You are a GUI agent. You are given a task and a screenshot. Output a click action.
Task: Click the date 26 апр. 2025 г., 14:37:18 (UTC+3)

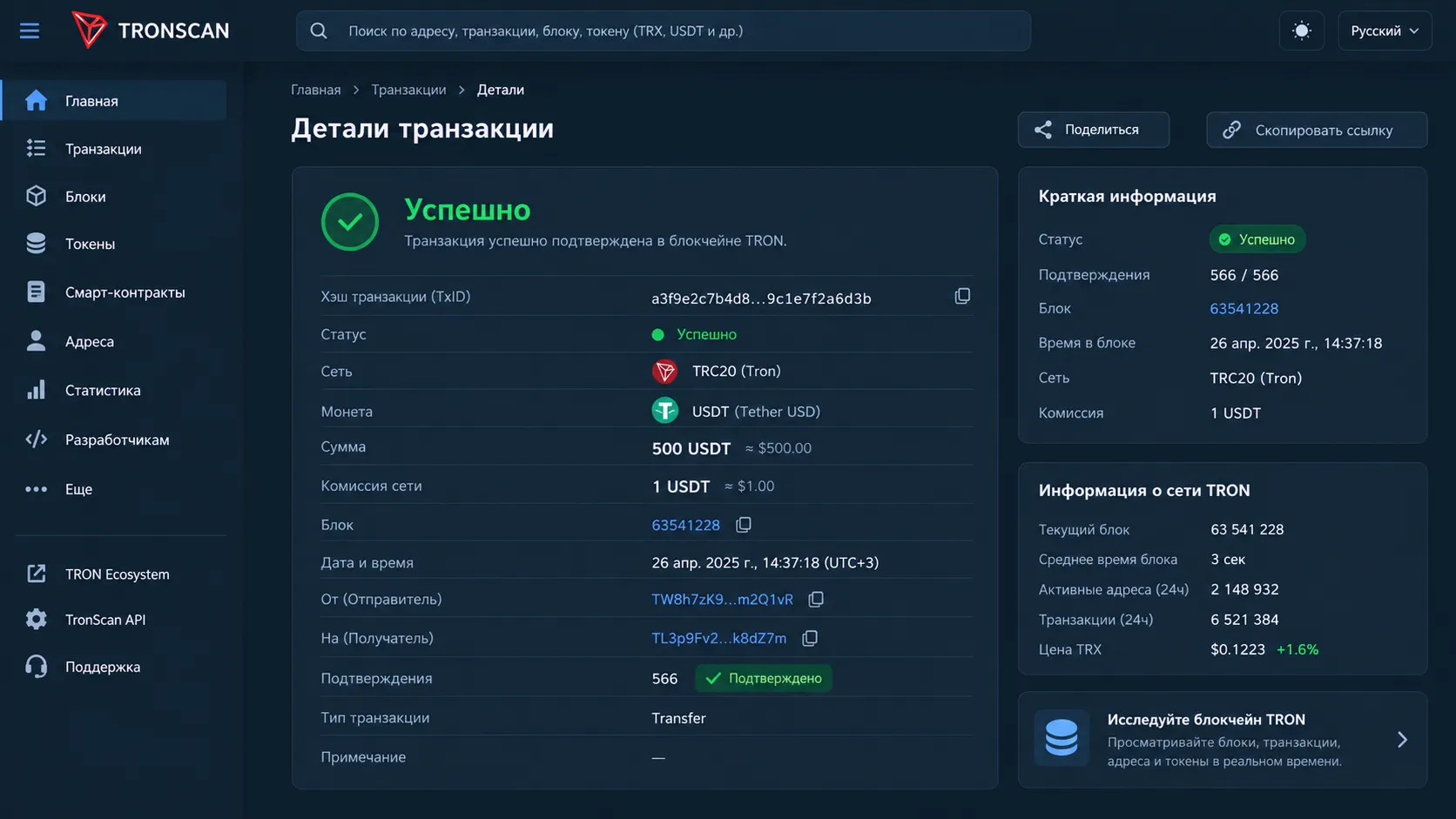pyautogui.click(x=765, y=562)
